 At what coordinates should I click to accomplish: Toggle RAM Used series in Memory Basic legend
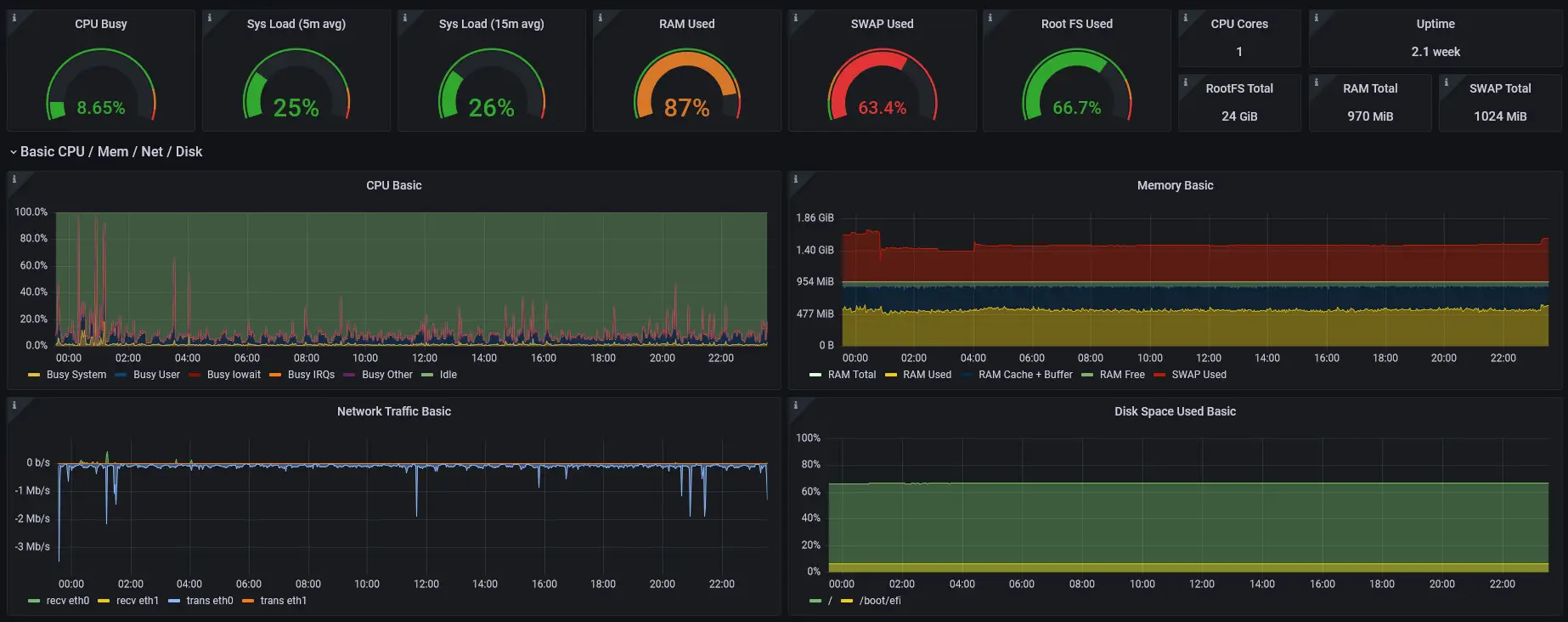tap(928, 375)
